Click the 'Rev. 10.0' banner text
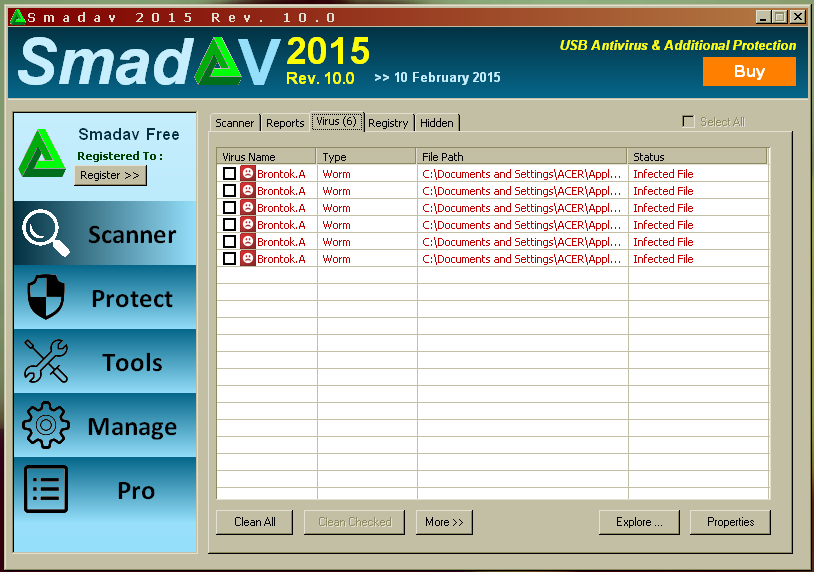The width and height of the screenshot is (814, 572). coord(320,78)
